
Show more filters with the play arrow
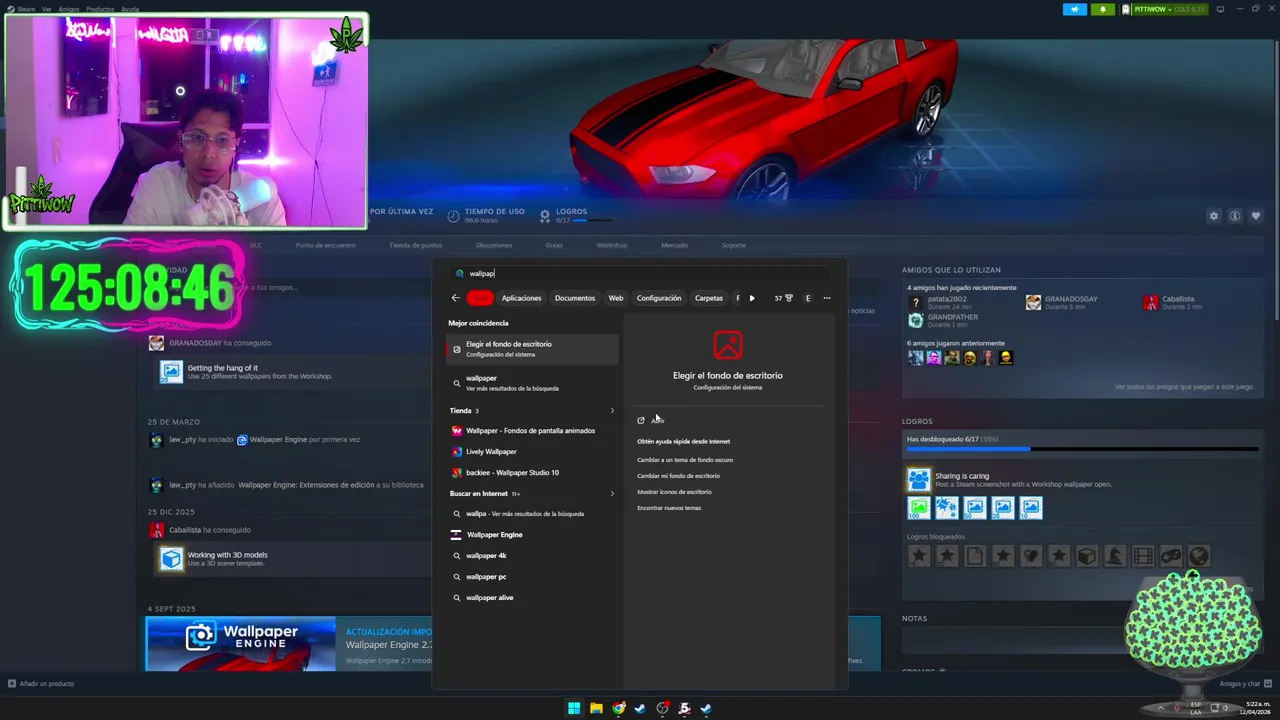click(x=752, y=298)
